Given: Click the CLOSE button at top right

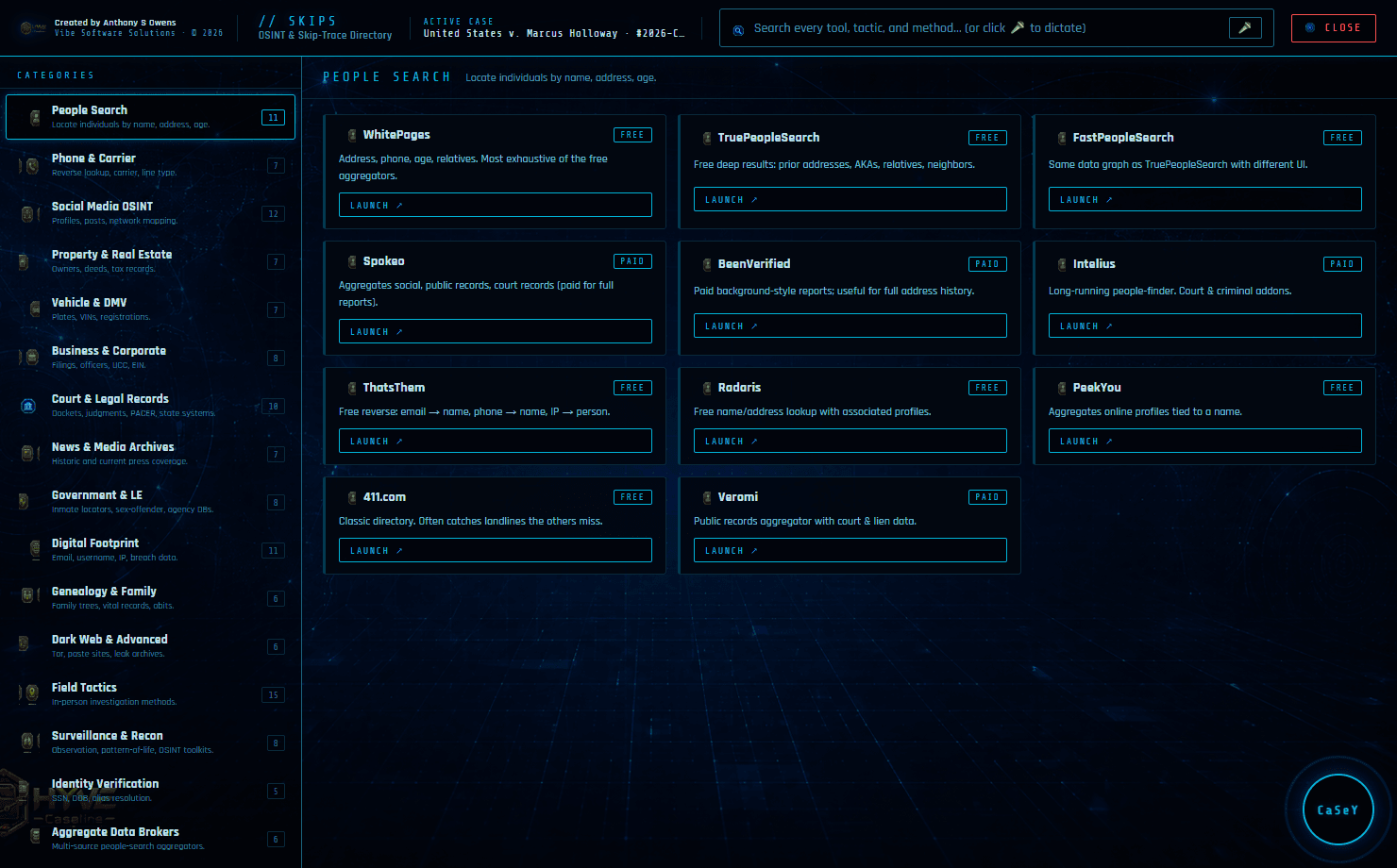Looking at the screenshot, I should click(1334, 28).
